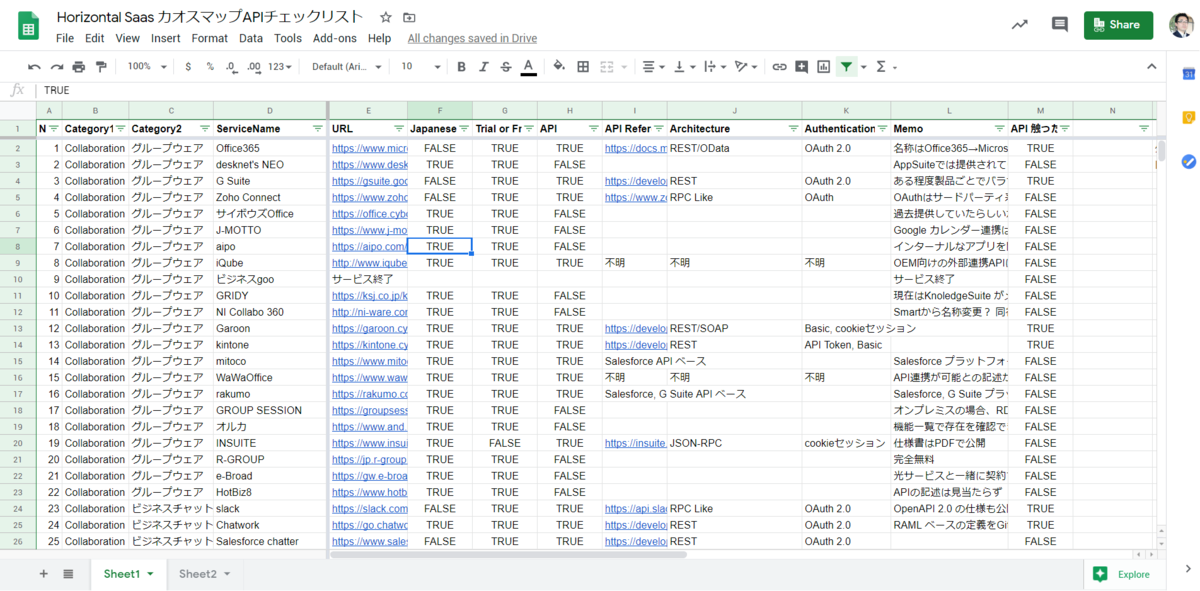1200x591 pixels.
Task: Add a new sheet with plus
Action: [43, 574]
